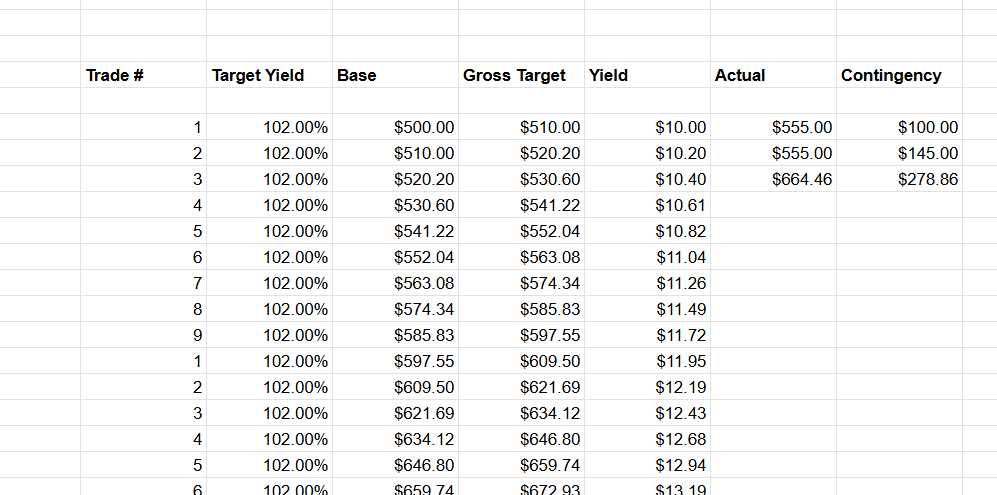This screenshot has height=495, width=997.
Task: Select the 'Target Yield' header cell
Action: point(269,75)
